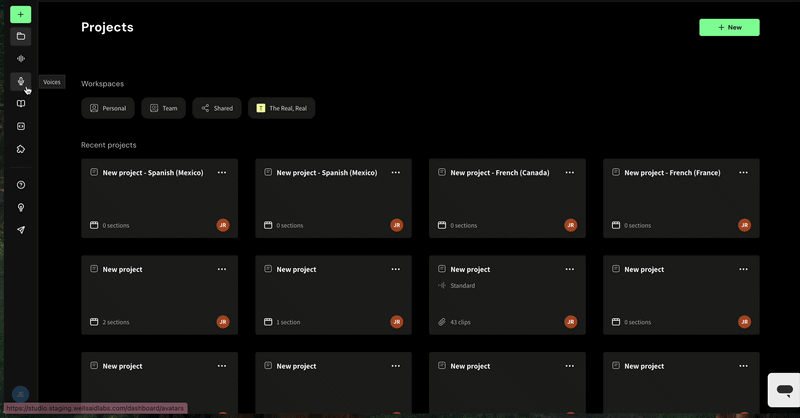Open the Projects folder icon in sidebar
The height and width of the screenshot is (418, 800).
[20, 36]
